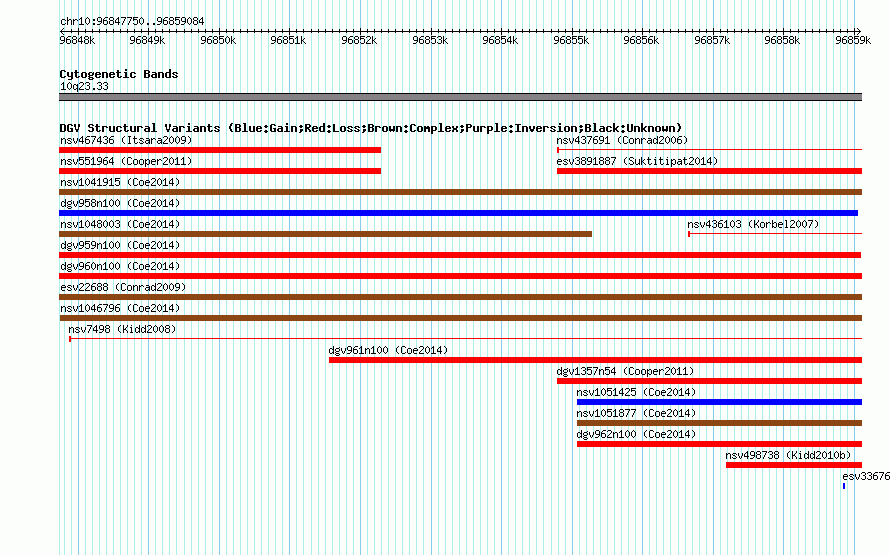The width and height of the screenshot is (890, 555).
Task: Click nsv1046796 (Coe2014) variant label
Action: coord(120,308)
